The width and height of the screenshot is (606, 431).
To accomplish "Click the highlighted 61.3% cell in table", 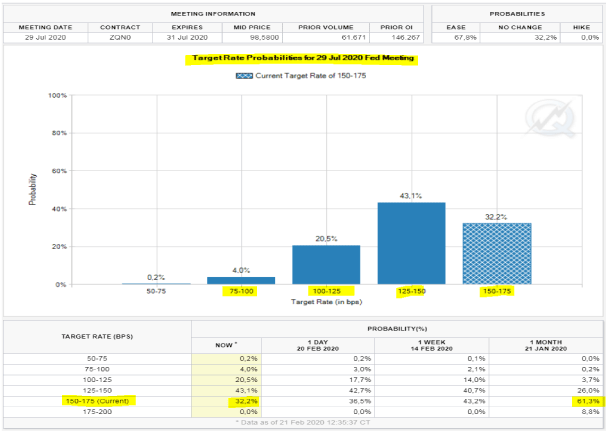I will (583, 400).
